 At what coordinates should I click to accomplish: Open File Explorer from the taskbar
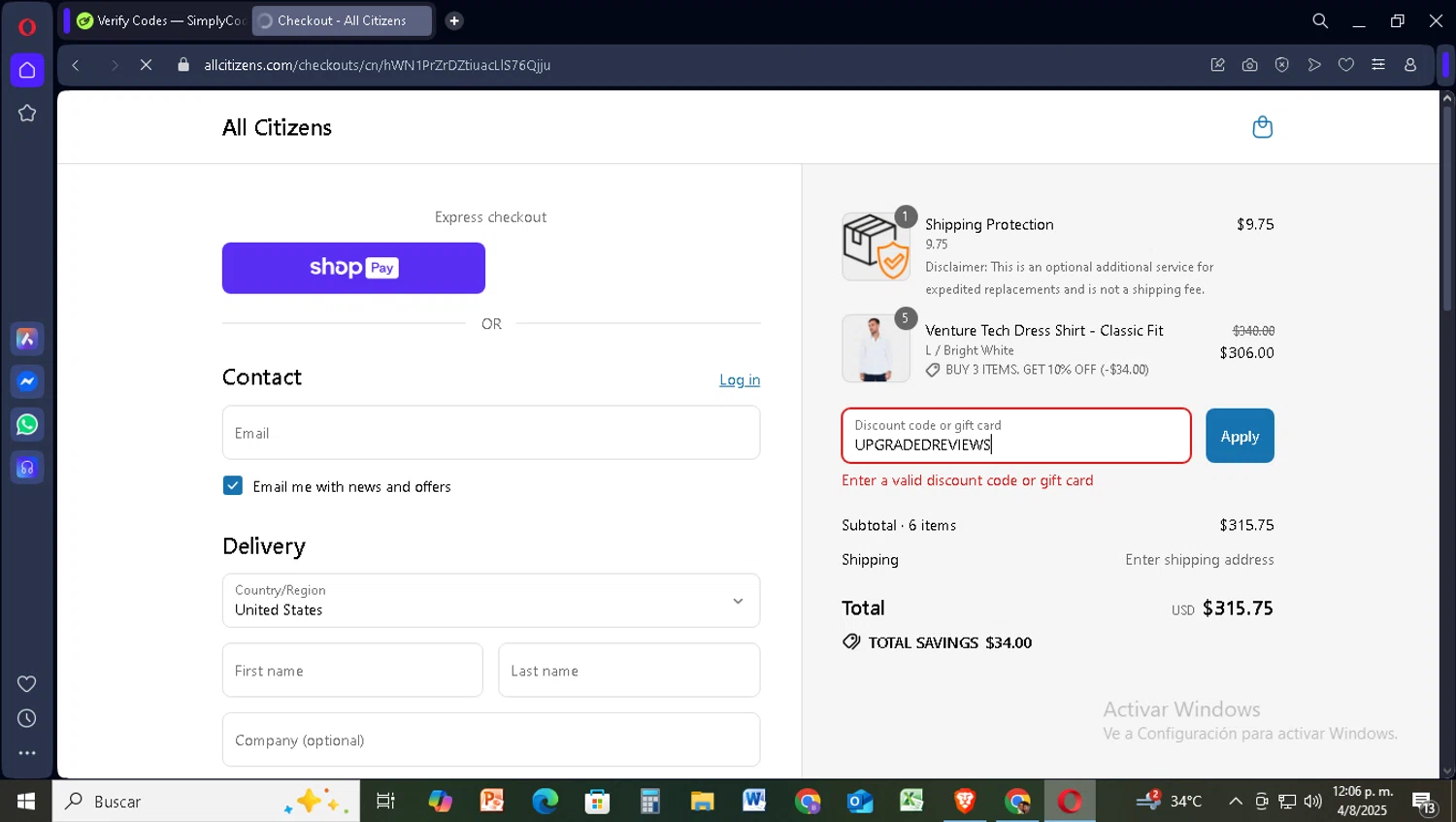702,801
